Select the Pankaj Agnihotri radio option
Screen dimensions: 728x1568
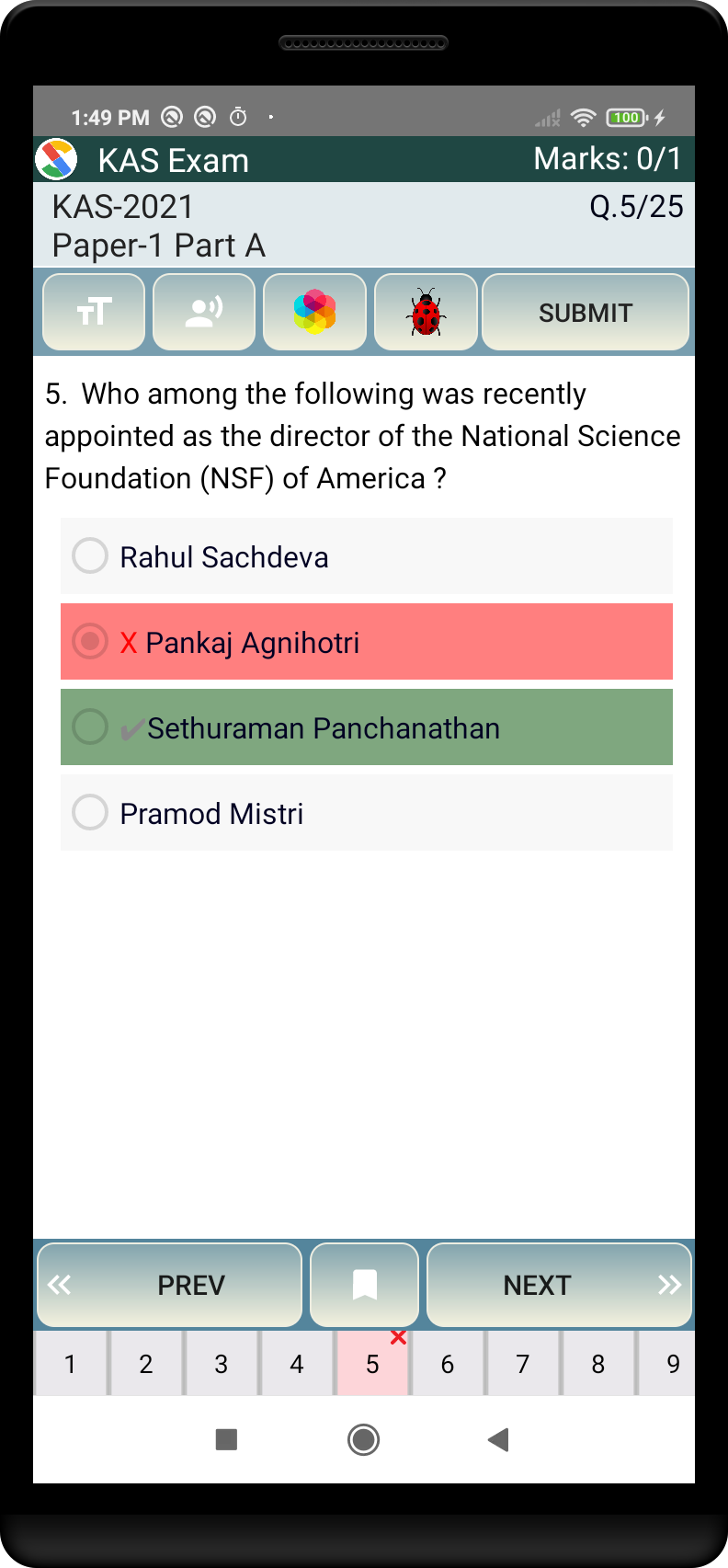tap(90, 642)
